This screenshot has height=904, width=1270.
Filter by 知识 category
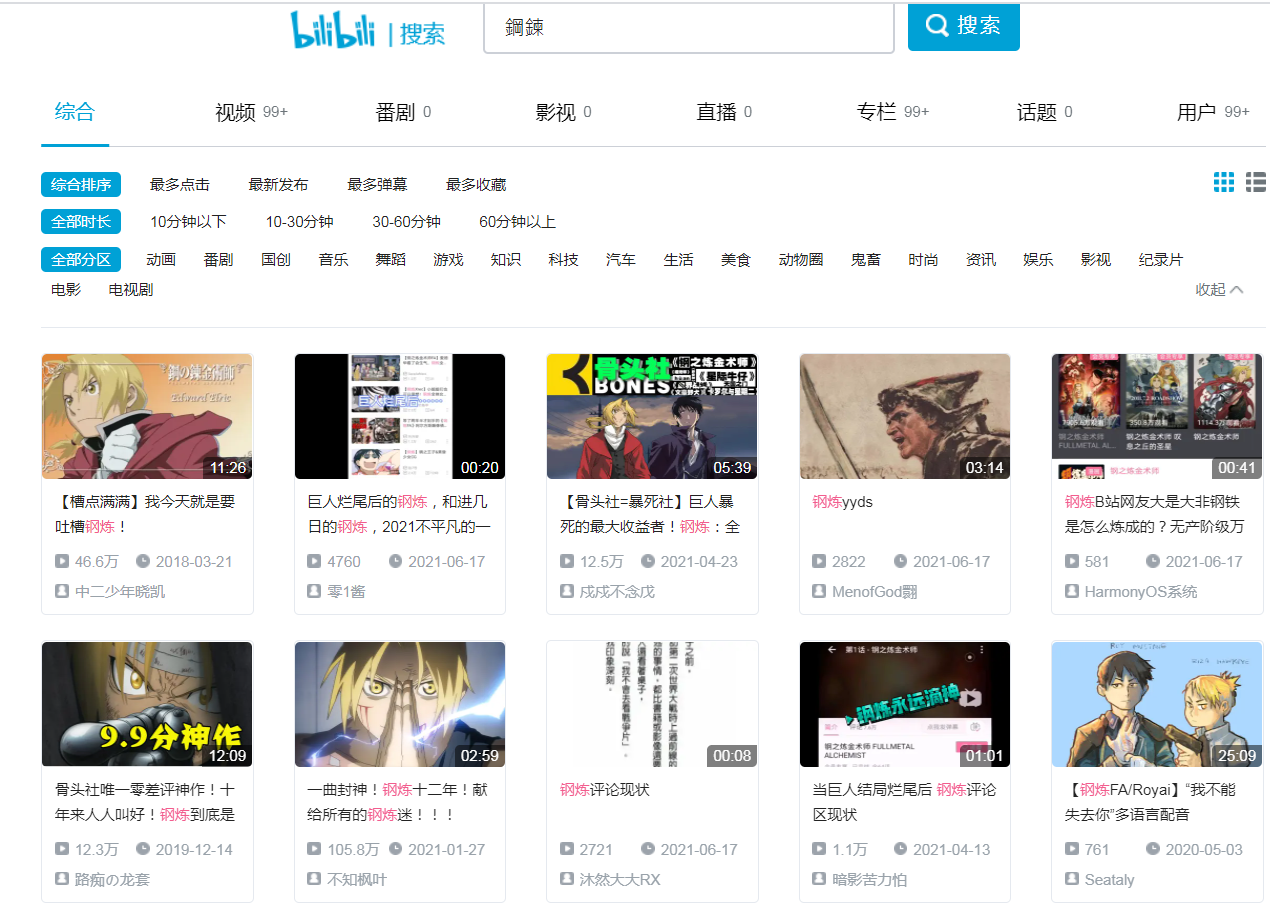pyautogui.click(x=506, y=260)
